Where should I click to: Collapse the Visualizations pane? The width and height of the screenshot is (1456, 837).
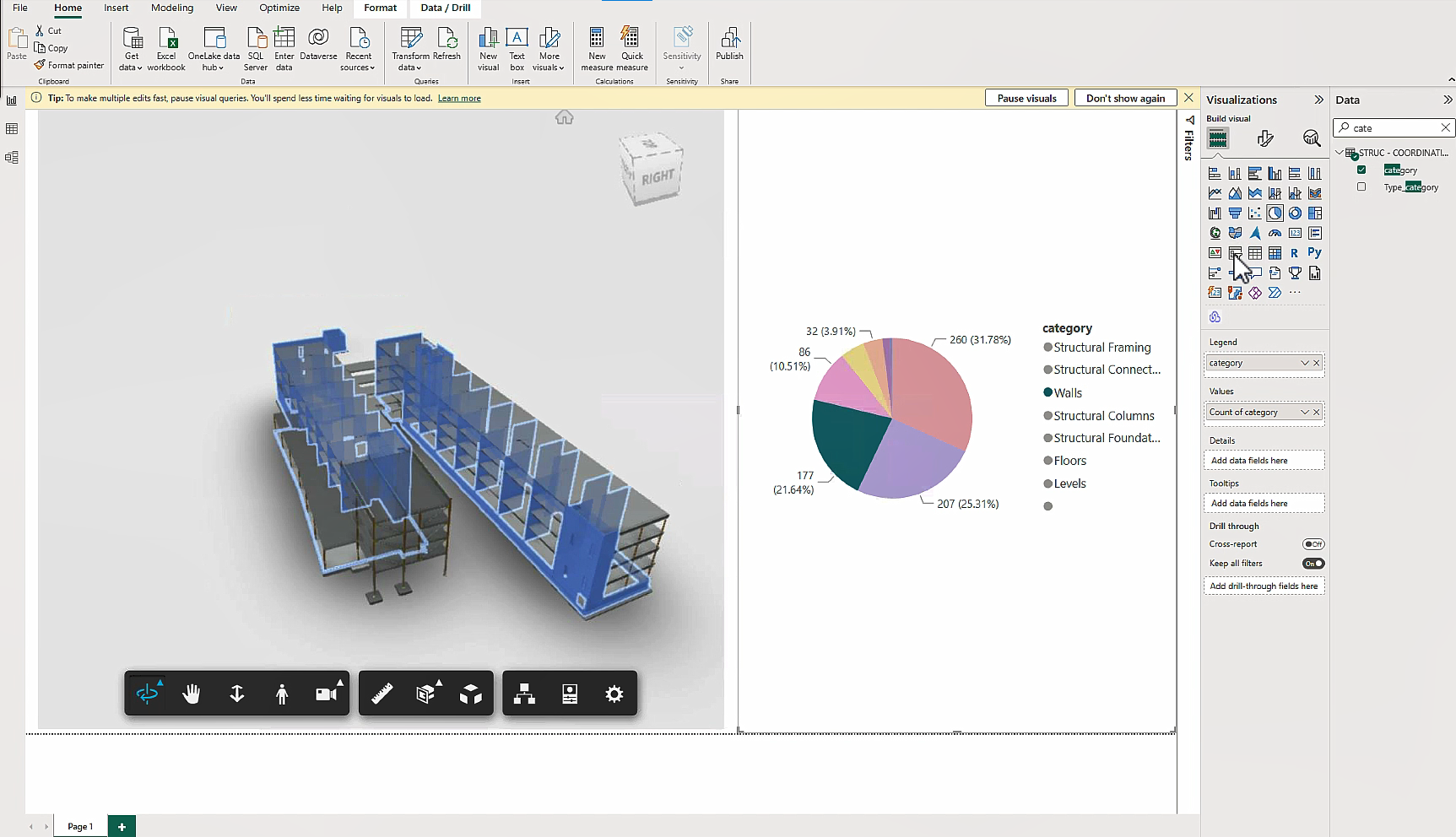(1318, 100)
